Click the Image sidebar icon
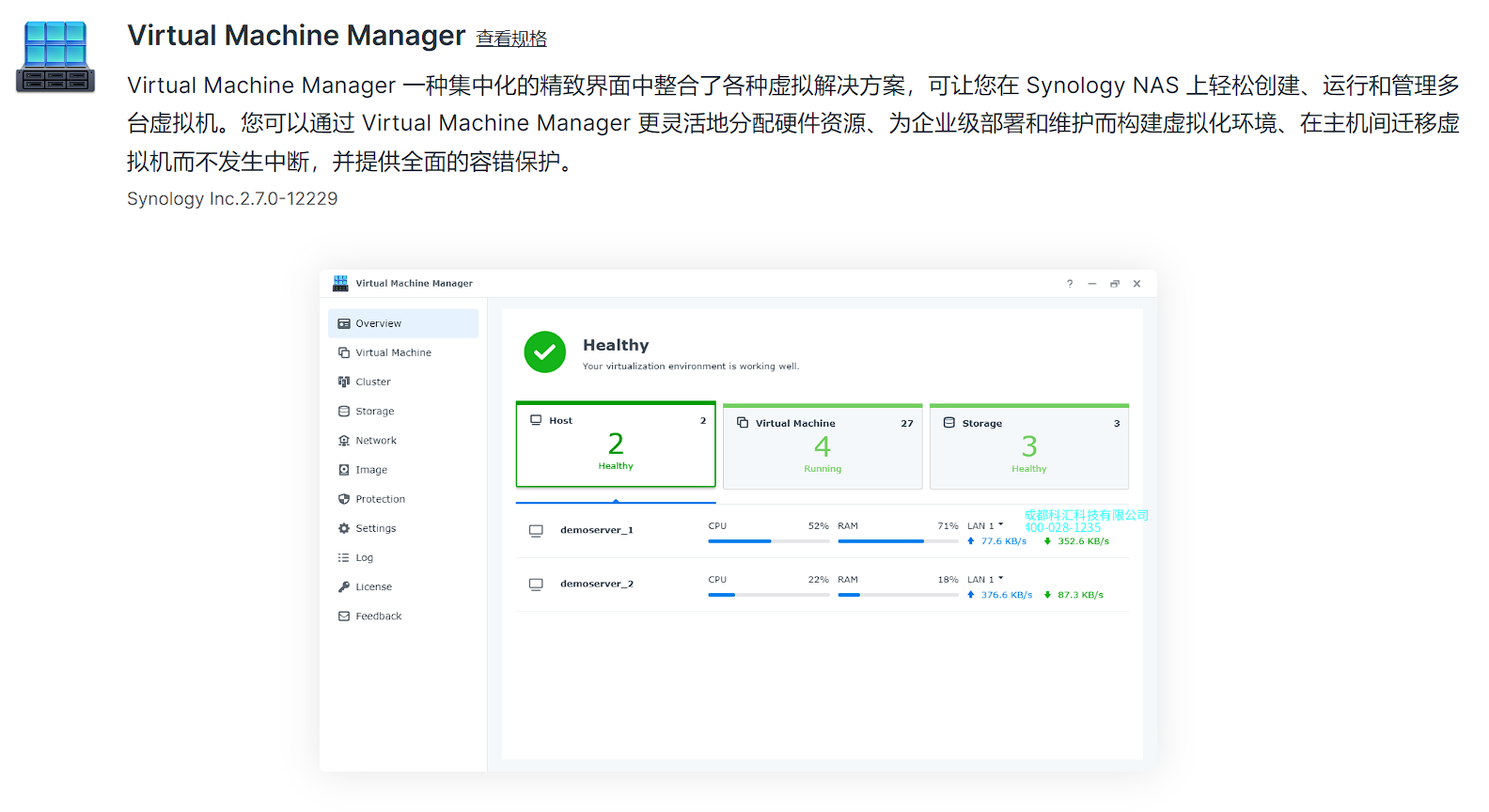1489x812 pixels. coord(344,469)
